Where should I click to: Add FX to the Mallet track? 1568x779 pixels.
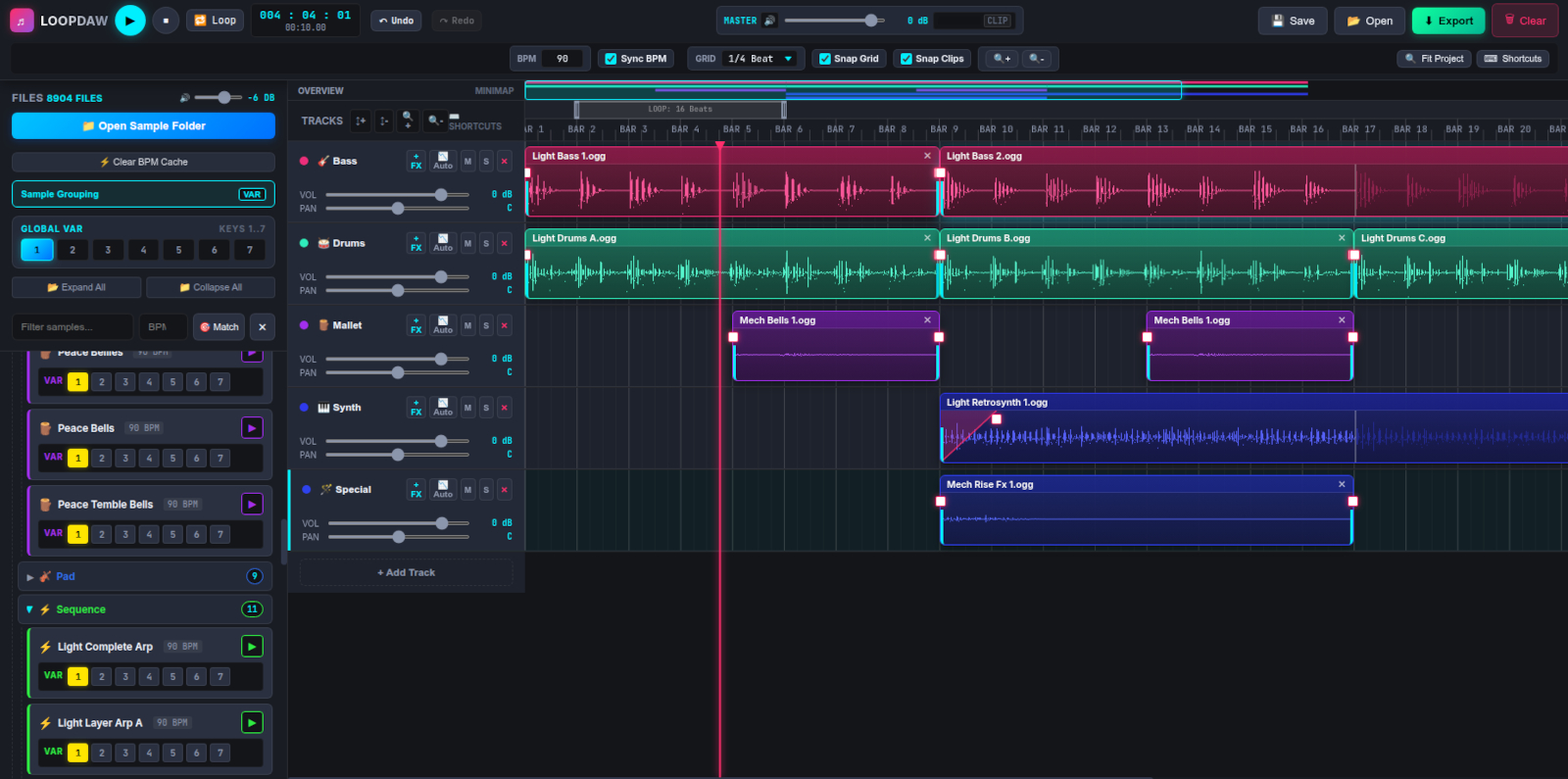(416, 326)
